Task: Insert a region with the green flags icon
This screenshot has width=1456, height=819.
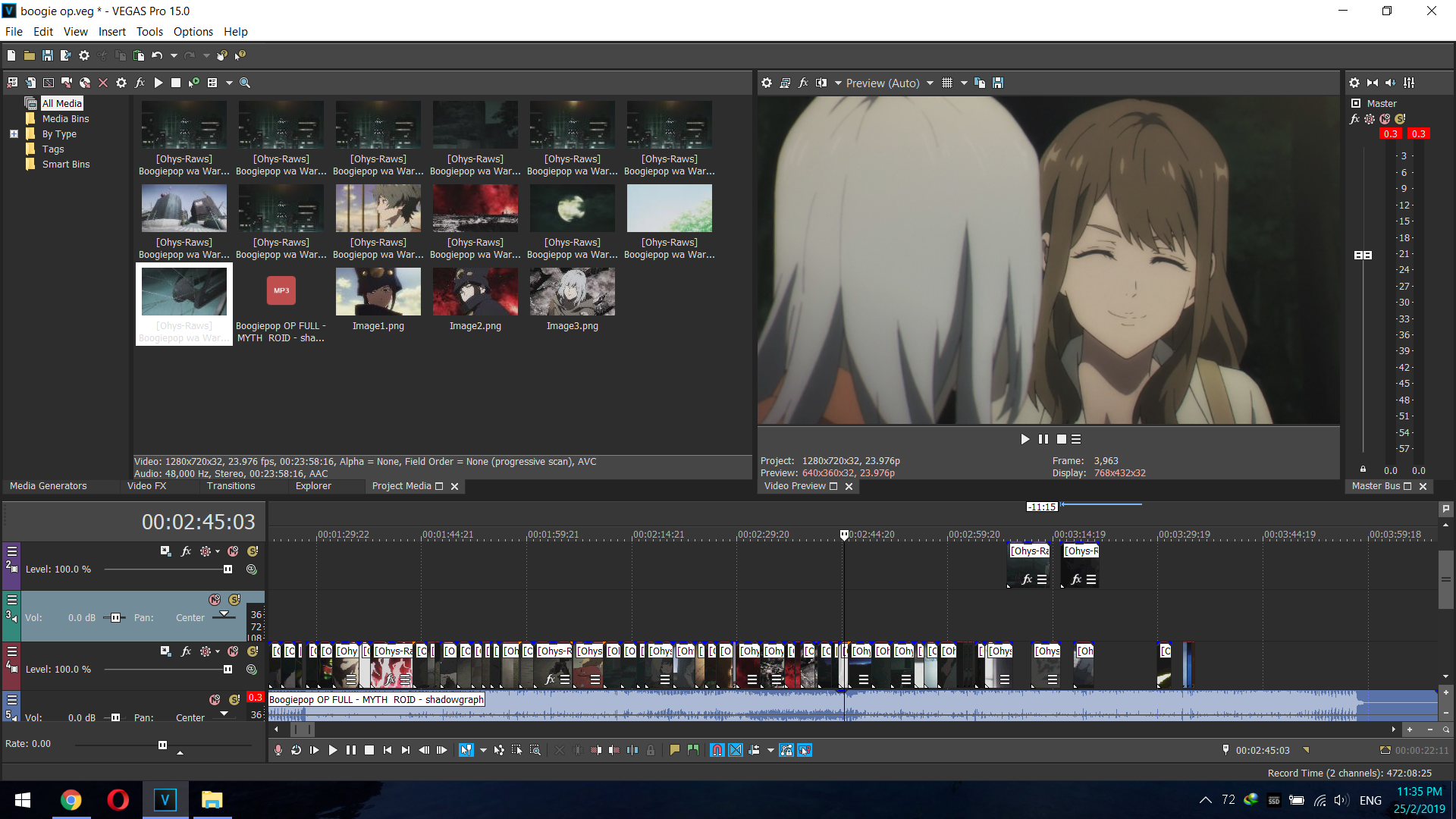Action: (692, 750)
